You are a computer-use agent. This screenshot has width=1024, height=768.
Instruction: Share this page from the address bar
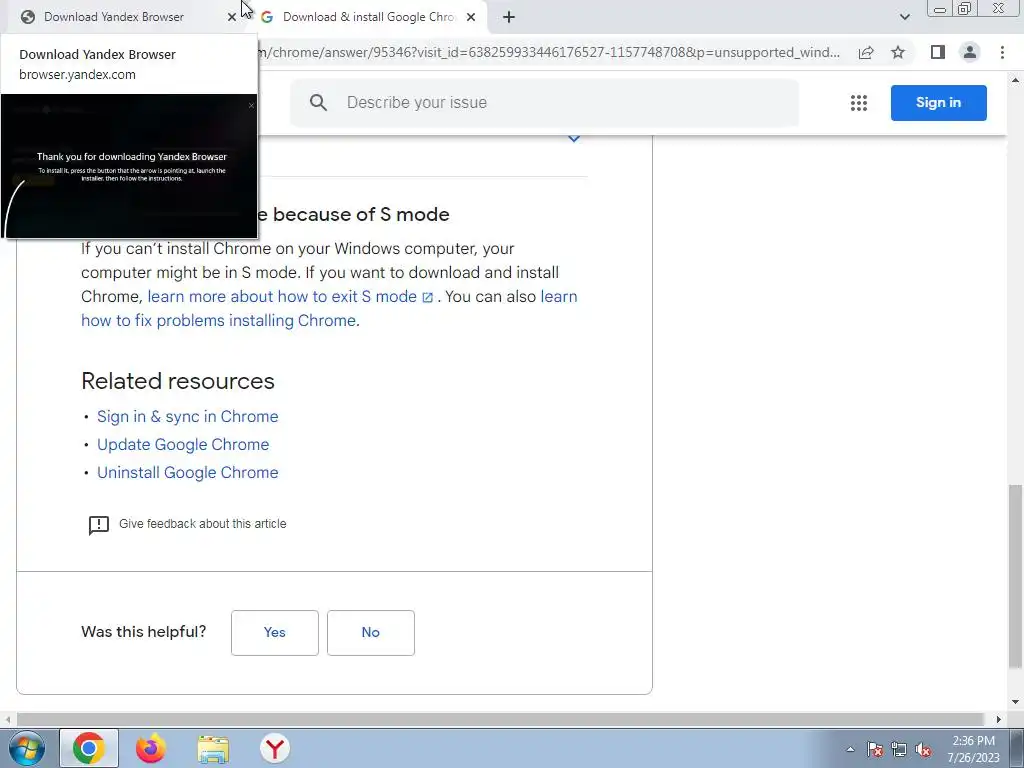point(866,52)
